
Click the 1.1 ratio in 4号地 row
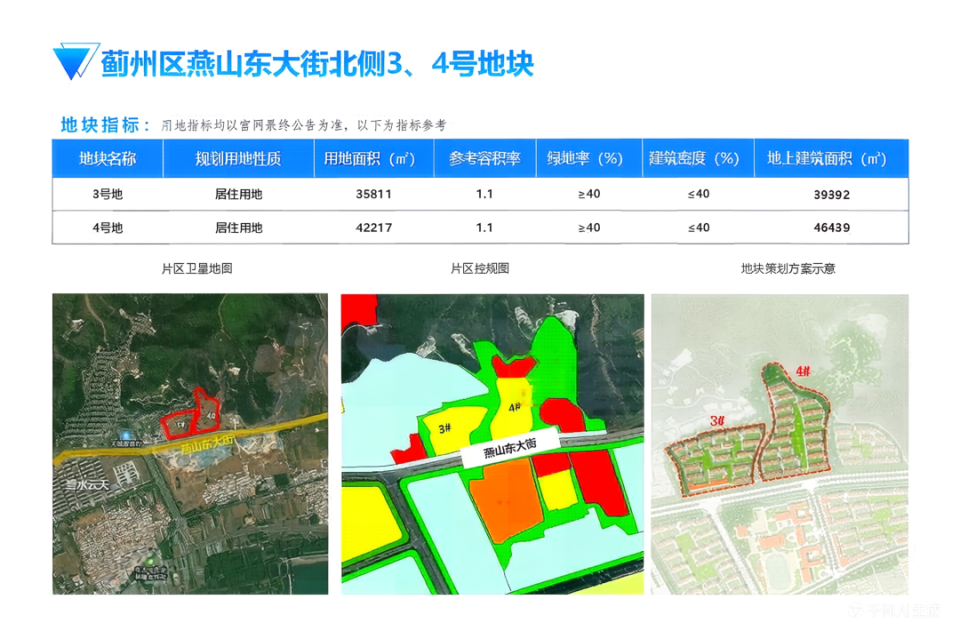click(484, 228)
